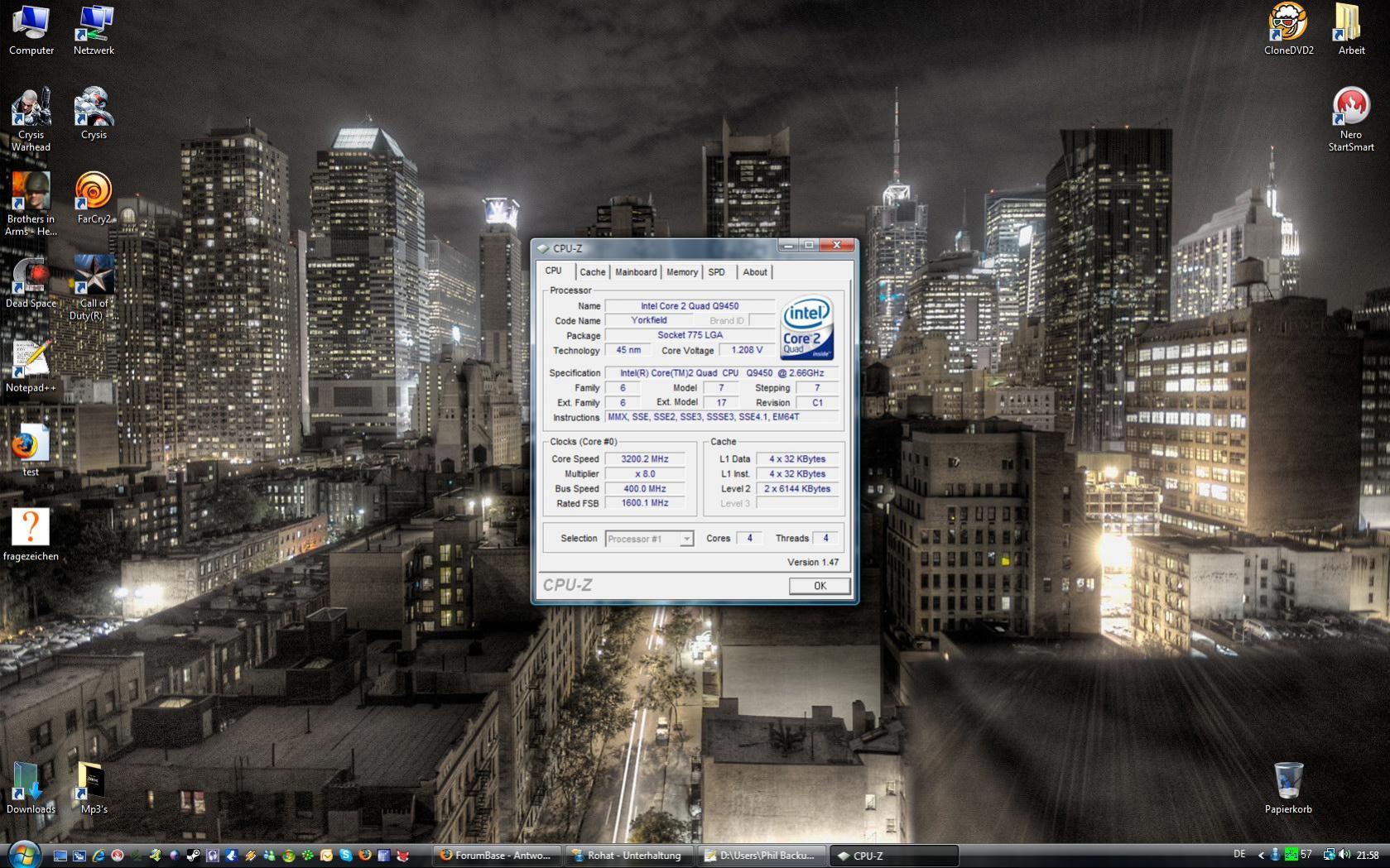Open the Arbeit folder on desktop
The width and height of the screenshot is (1390, 868).
(x=1351, y=31)
